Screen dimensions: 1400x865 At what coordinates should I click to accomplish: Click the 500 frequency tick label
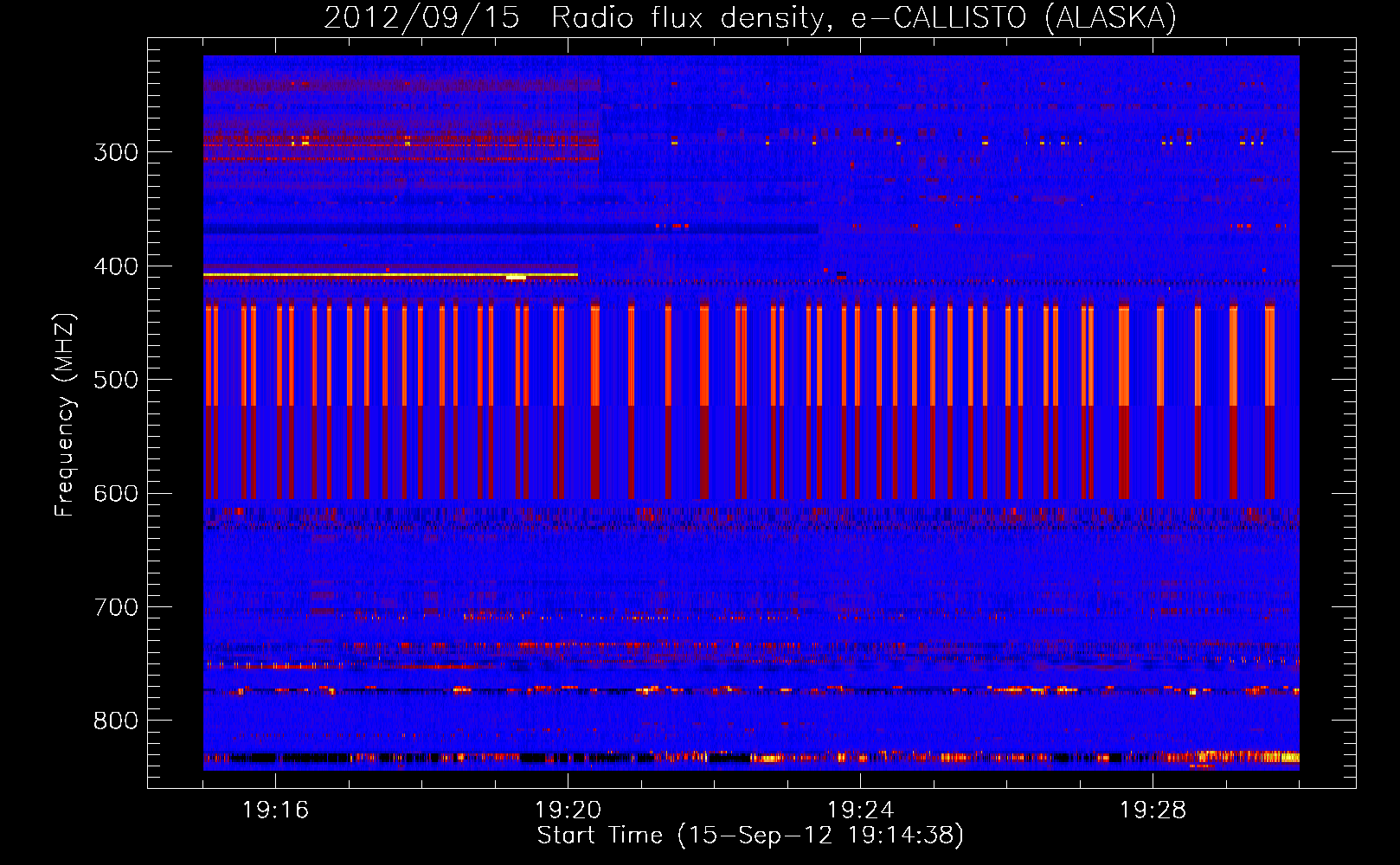pyautogui.click(x=116, y=380)
